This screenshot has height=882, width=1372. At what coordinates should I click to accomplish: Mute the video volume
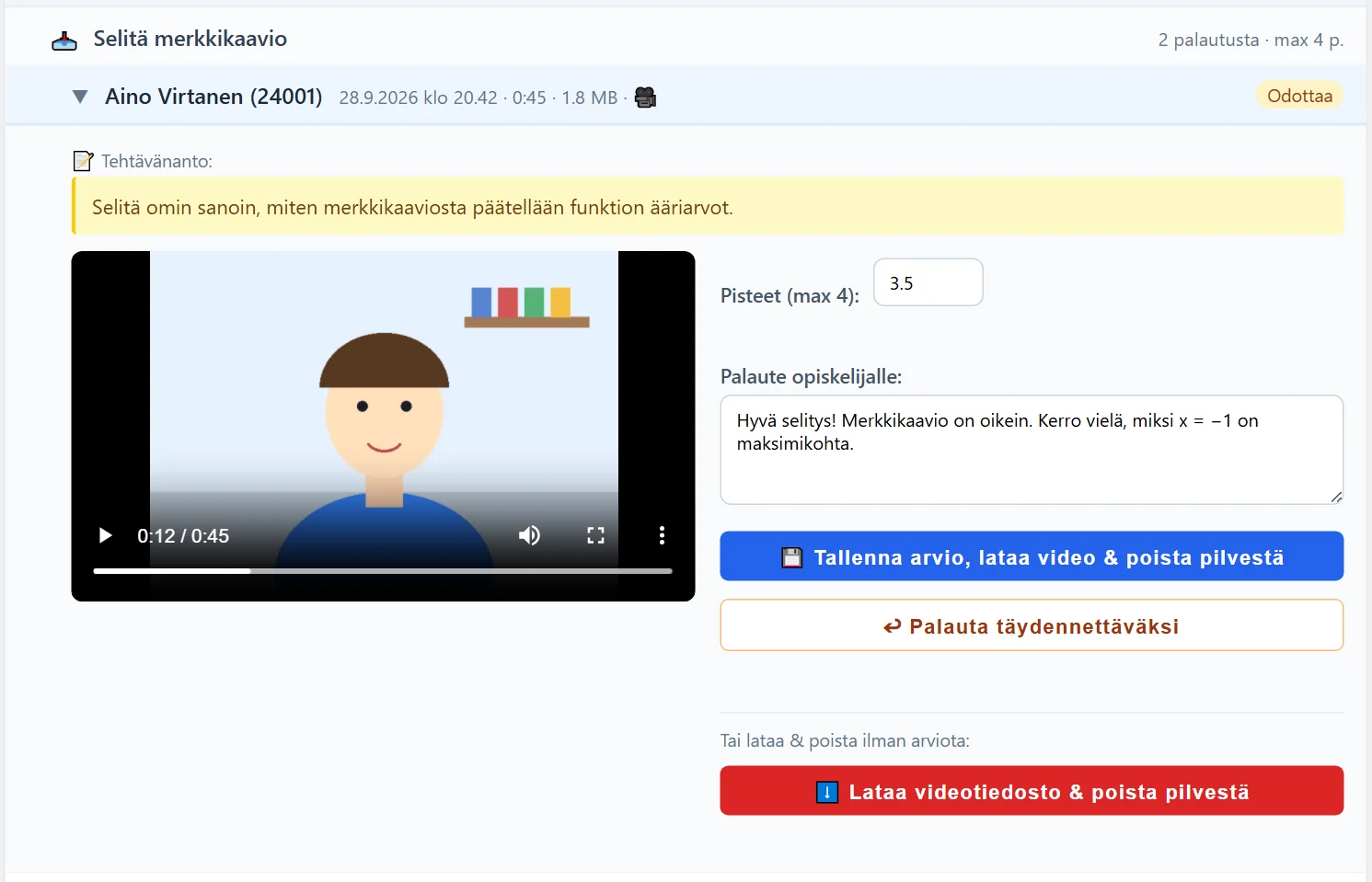(x=529, y=535)
